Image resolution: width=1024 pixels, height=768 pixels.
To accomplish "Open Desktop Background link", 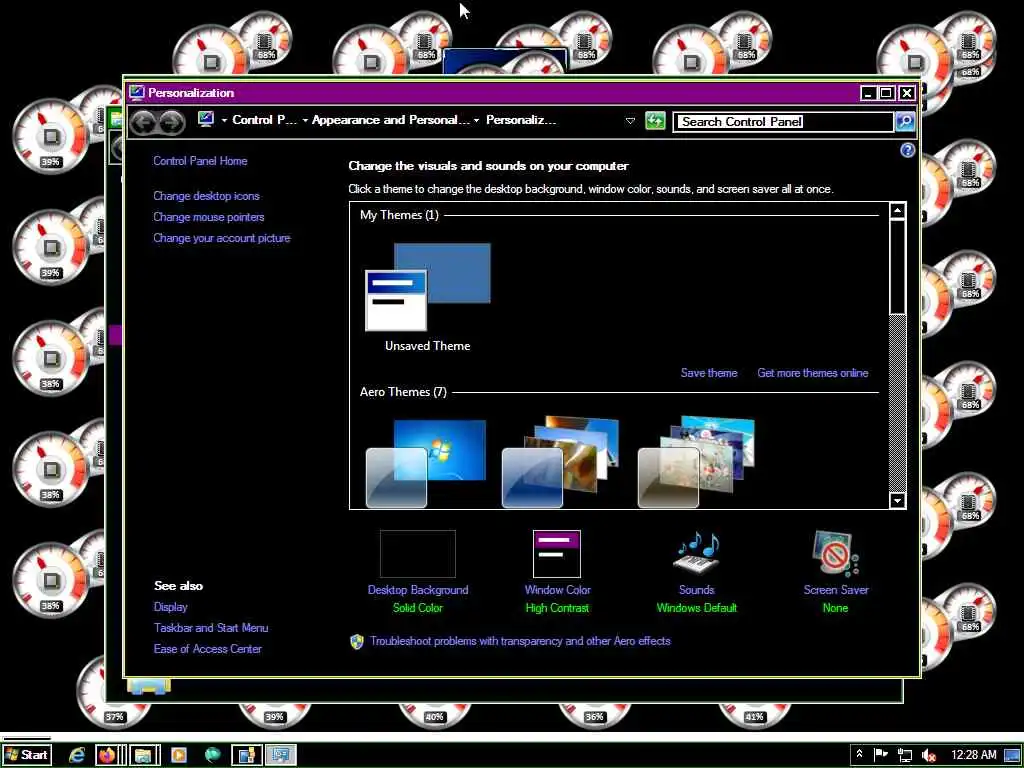I will 418,590.
